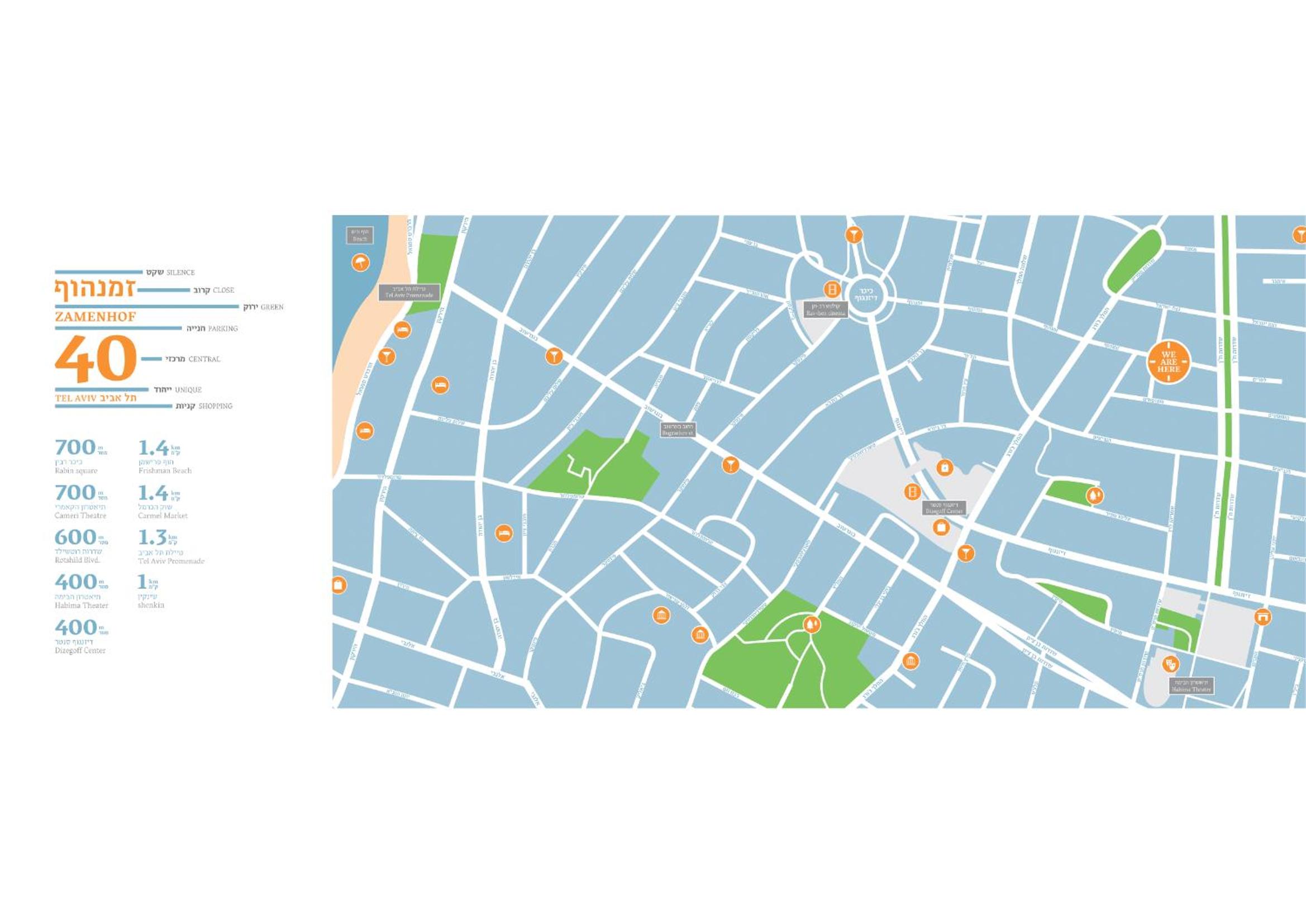Select the orange WE ARE HERE marker
The width and height of the screenshot is (1306, 924).
(x=1169, y=361)
